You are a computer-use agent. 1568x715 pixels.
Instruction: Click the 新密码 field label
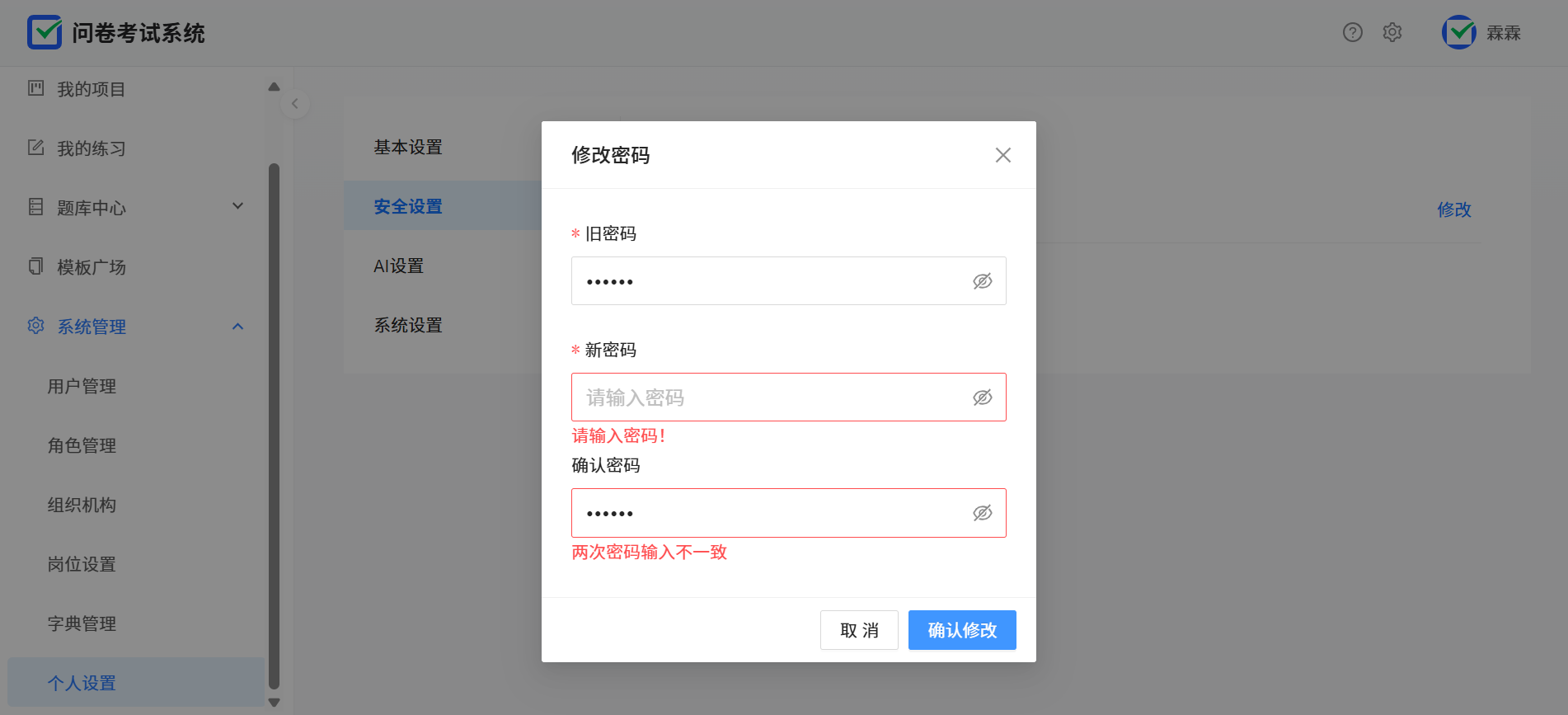tap(611, 350)
